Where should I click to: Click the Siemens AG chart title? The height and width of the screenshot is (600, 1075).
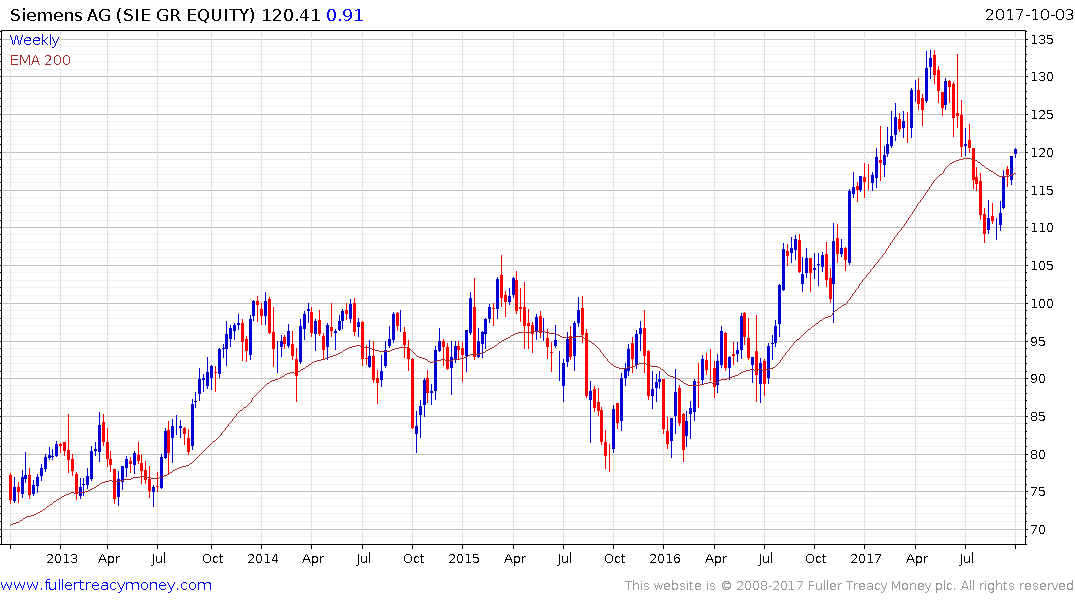tap(133, 14)
